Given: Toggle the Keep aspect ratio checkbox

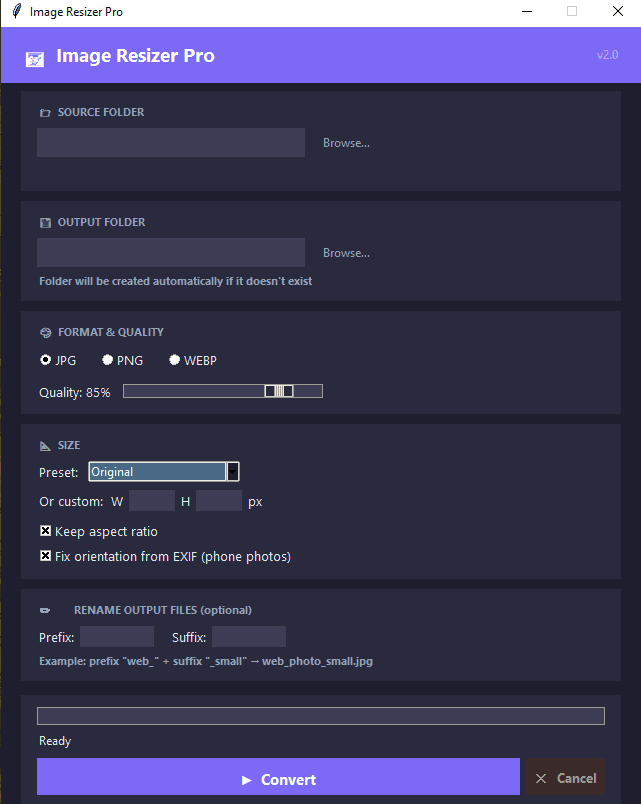Looking at the screenshot, I should tap(46, 531).
